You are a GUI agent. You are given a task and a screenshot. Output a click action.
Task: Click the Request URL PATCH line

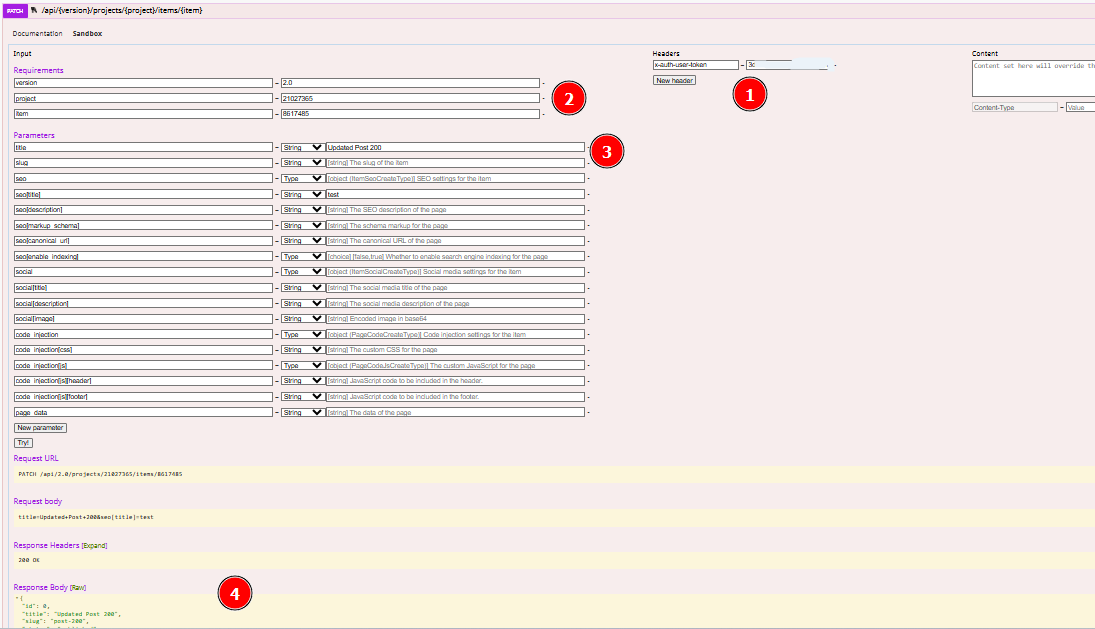pyautogui.click(x=100, y=474)
